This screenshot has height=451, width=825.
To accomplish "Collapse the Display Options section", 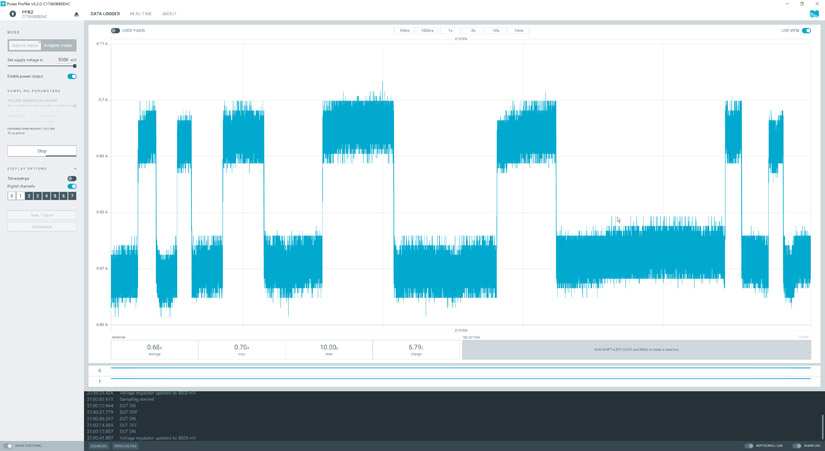I will pos(75,169).
